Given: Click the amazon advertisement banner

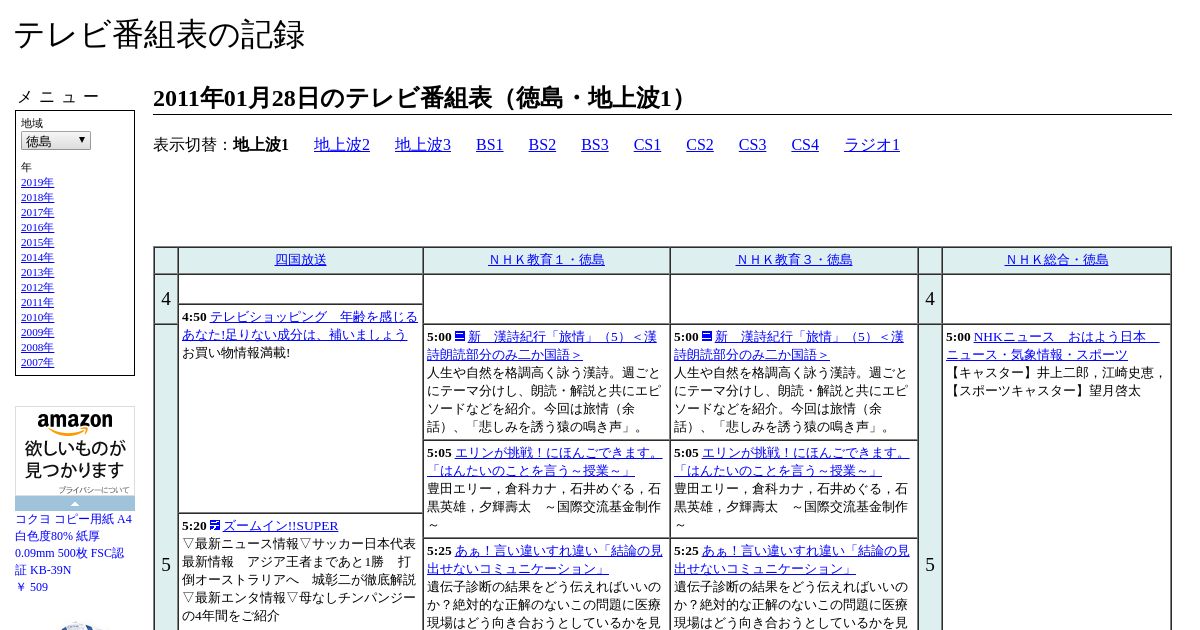Looking at the screenshot, I should [x=75, y=450].
